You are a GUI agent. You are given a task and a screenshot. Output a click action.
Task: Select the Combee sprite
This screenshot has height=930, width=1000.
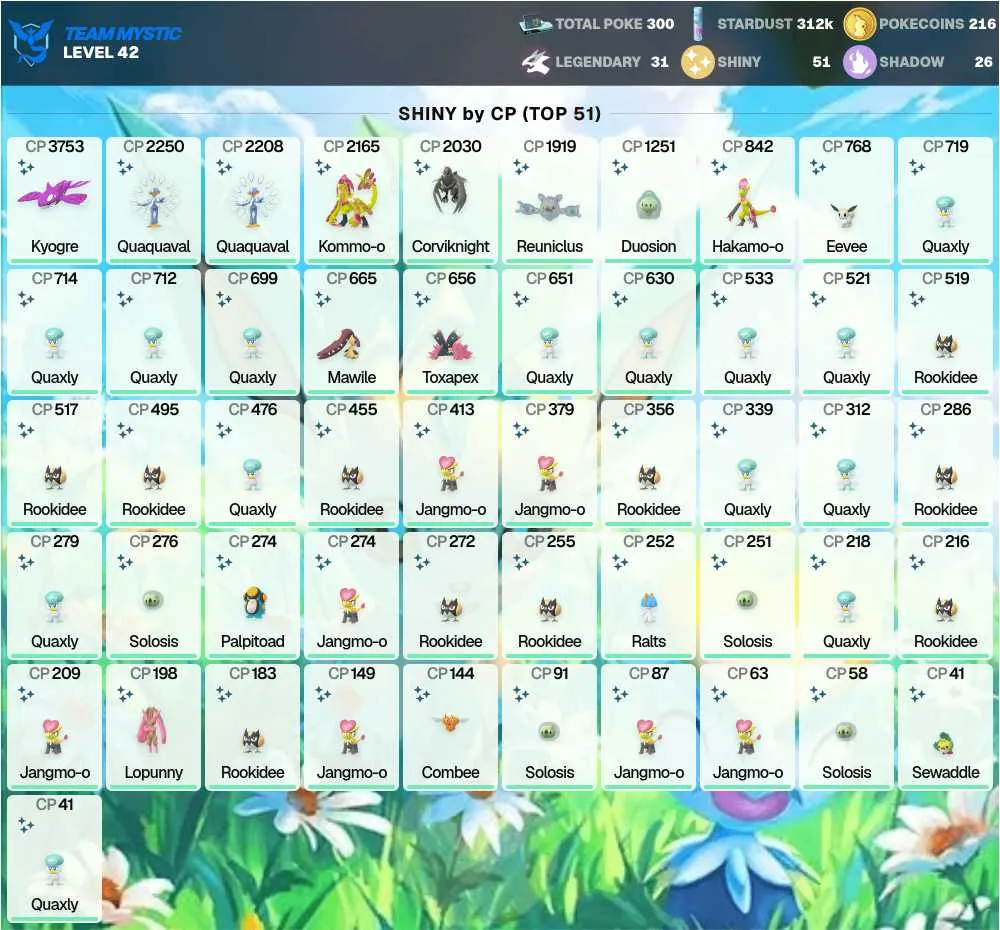coord(450,723)
